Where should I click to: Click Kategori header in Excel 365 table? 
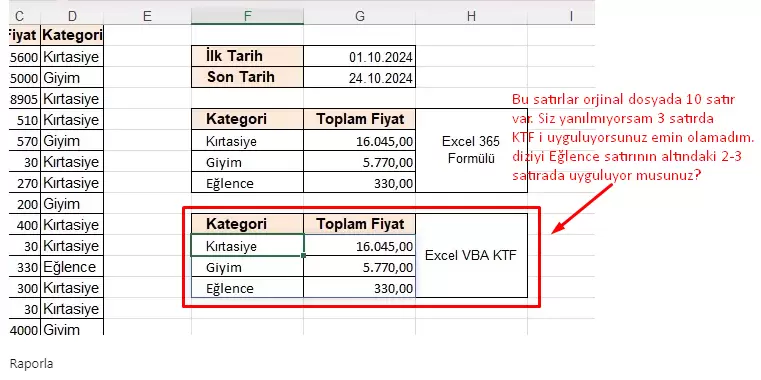[x=248, y=119]
